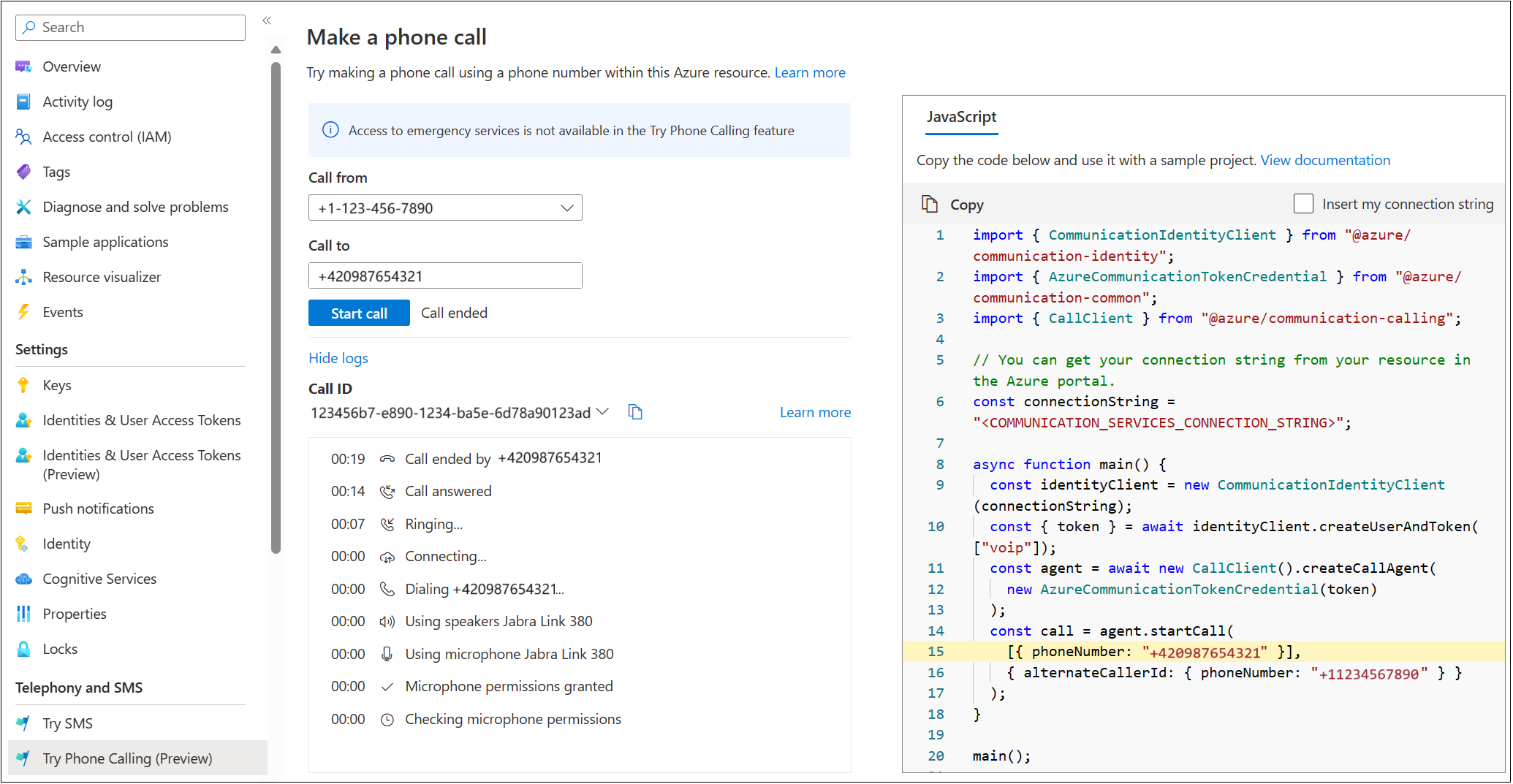
Task: Click the Try SMS icon
Action: click(x=23, y=723)
